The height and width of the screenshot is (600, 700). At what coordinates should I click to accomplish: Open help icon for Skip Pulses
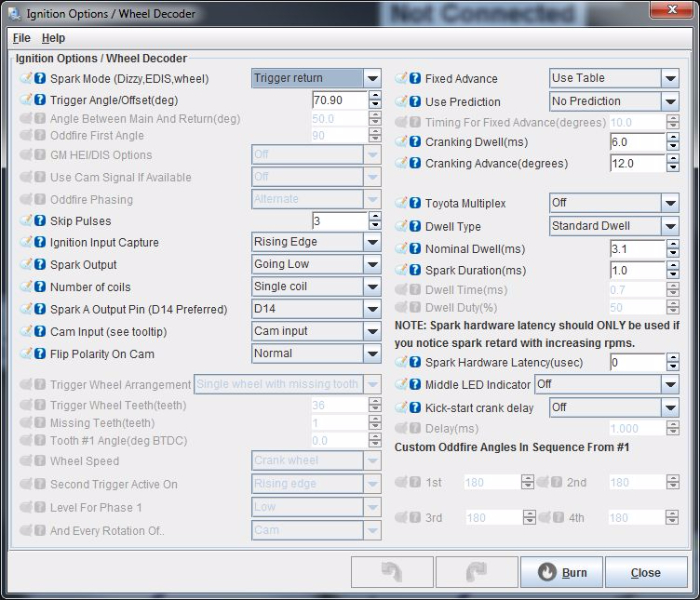40,221
